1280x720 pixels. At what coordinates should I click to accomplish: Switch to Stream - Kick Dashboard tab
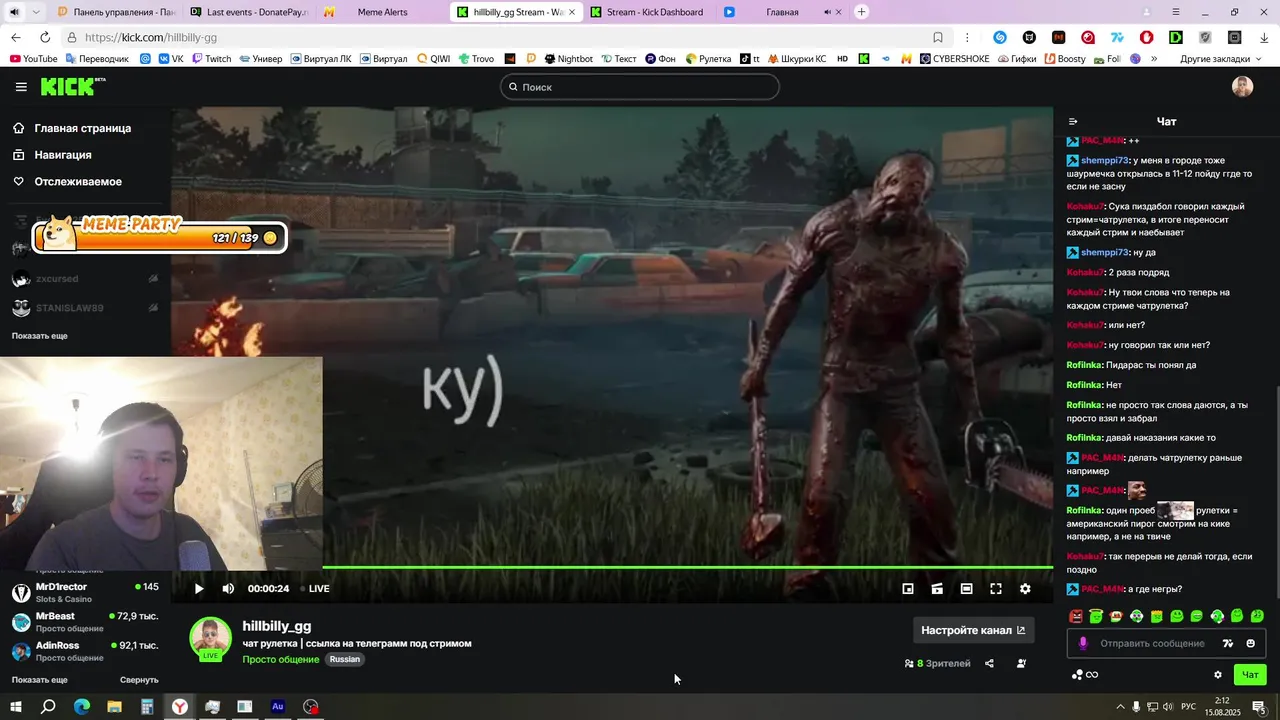click(647, 12)
